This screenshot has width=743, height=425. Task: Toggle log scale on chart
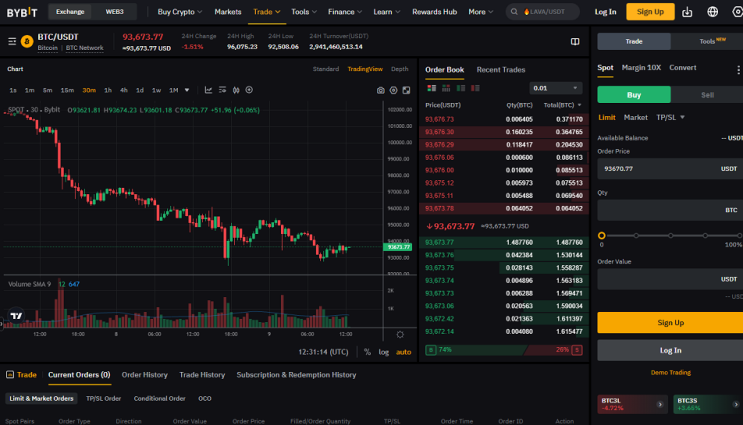(384, 352)
